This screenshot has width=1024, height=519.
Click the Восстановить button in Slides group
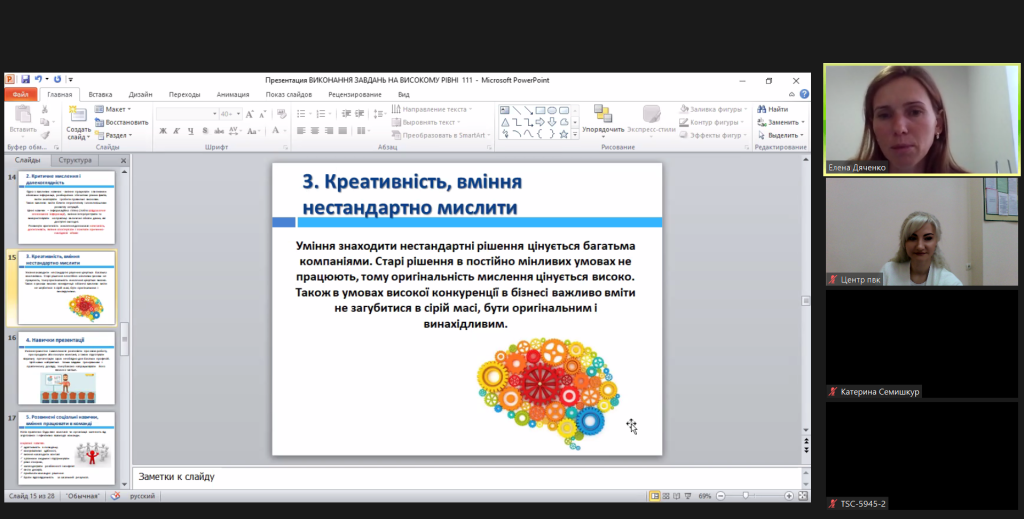[121, 122]
